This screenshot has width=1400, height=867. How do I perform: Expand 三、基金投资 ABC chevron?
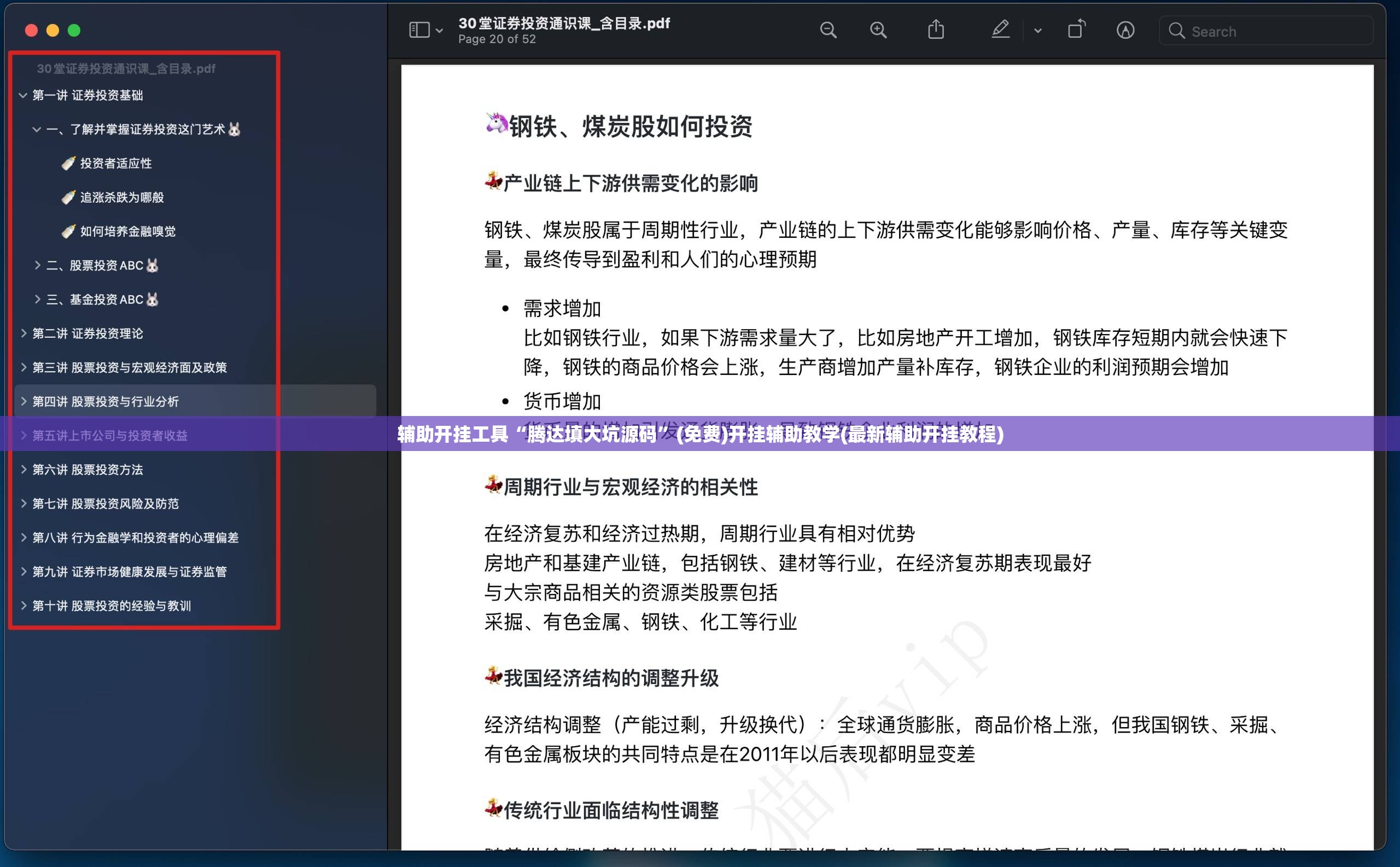pos(37,298)
